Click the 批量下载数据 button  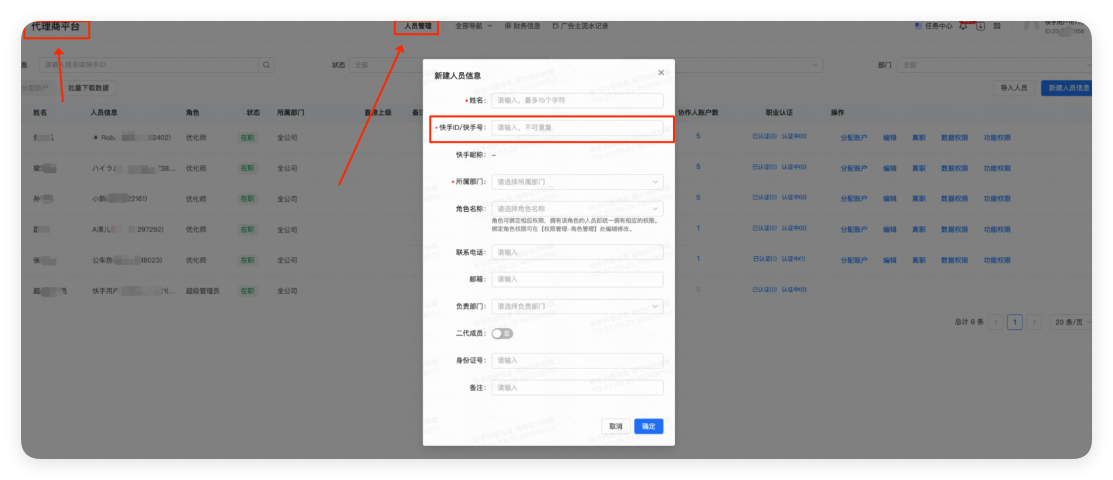pos(89,88)
